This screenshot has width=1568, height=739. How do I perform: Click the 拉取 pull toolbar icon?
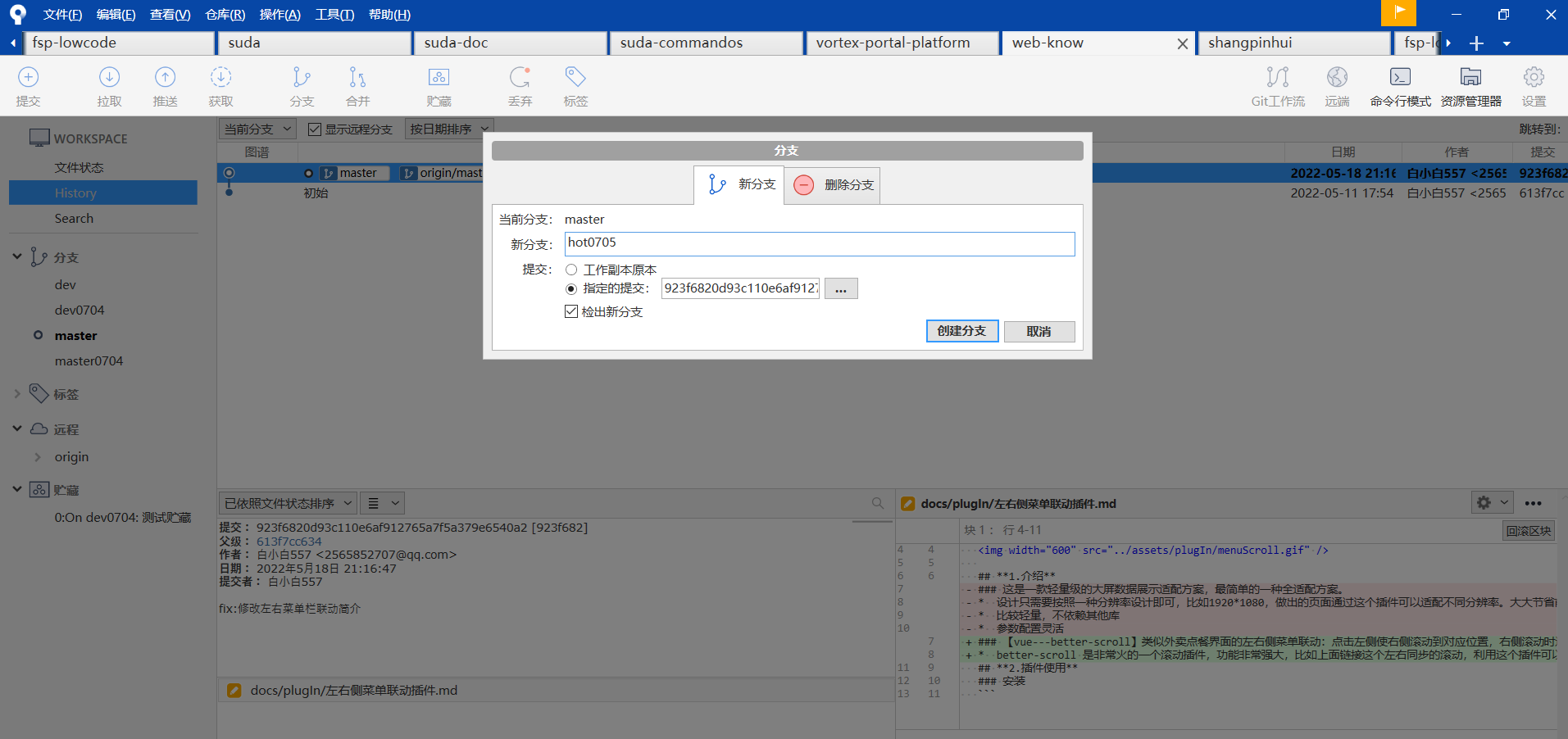click(x=109, y=78)
